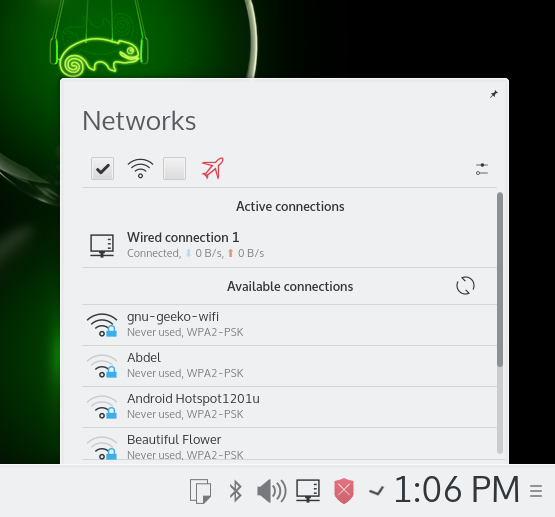
Task: Select the gnu-geeko-wifi network
Action: [x=289, y=324]
